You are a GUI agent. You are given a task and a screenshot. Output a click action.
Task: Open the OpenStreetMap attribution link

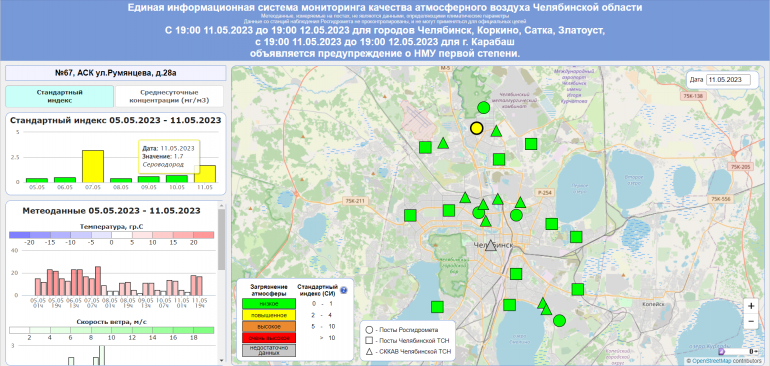(712, 362)
